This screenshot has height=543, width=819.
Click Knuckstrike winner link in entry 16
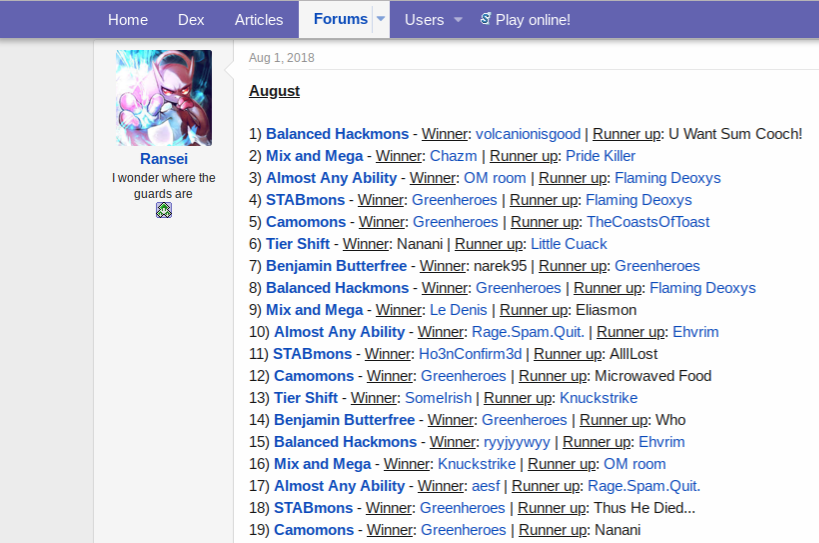pyautogui.click(x=476, y=464)
